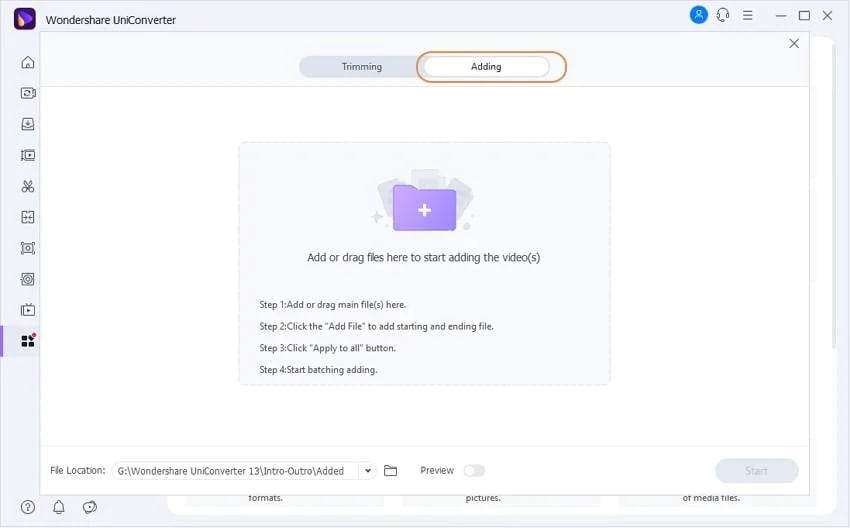850x528 pixels.
Task: Toggle the Preview switch
Action: (474, 471)
